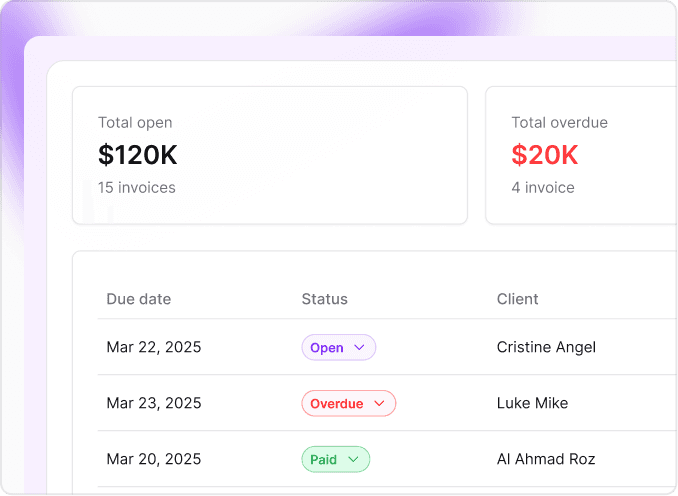Click the Mar 22, 2025 due date
This screenshot has height=496, width=678.
tap(153, 348)
